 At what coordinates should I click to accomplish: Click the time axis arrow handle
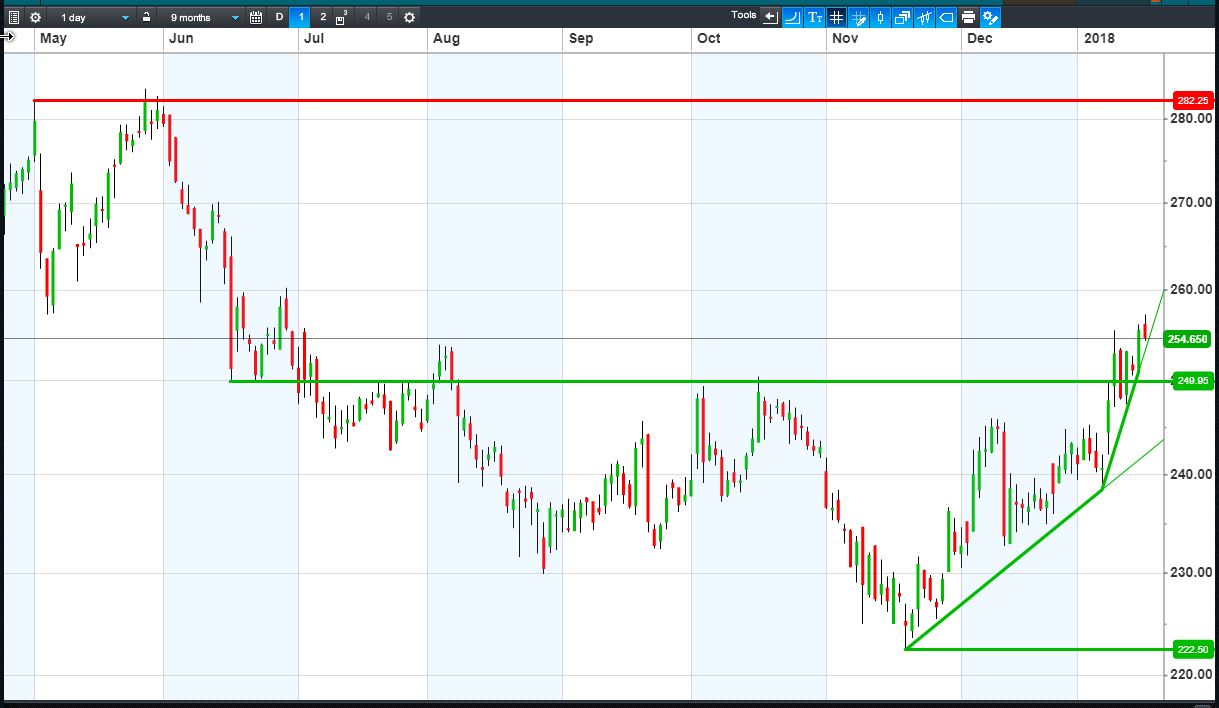7,37
